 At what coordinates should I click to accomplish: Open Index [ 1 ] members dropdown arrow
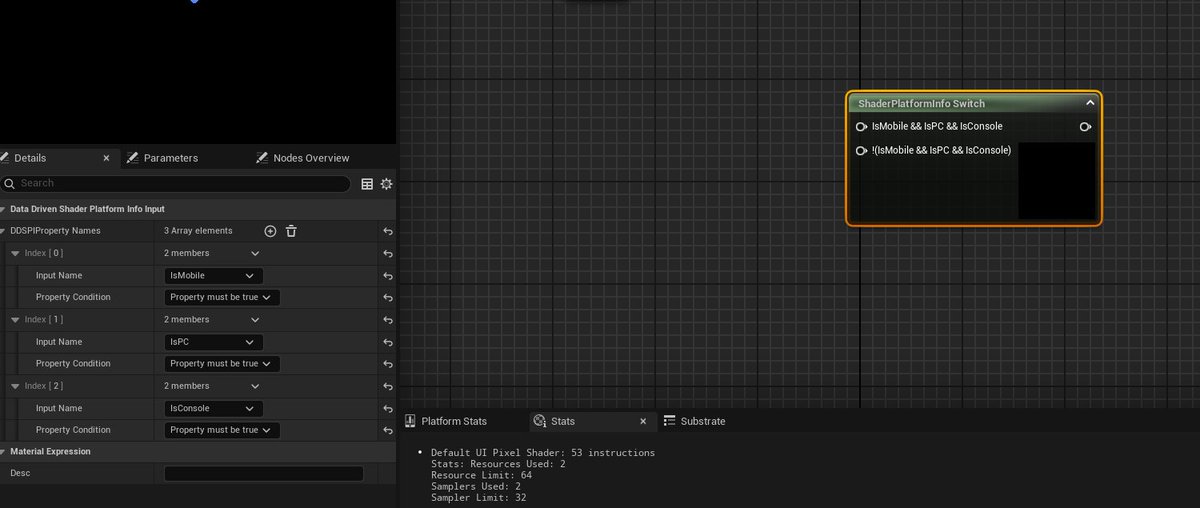click(256, 319)
